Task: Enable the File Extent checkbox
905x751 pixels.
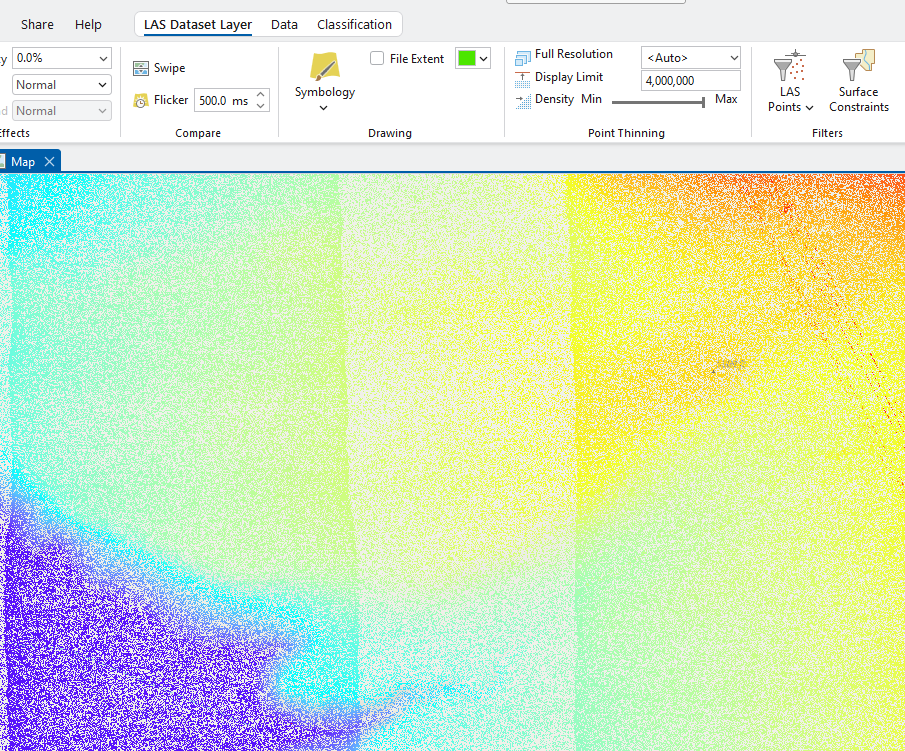Action: pyautogui.click(x=376, y=58)
